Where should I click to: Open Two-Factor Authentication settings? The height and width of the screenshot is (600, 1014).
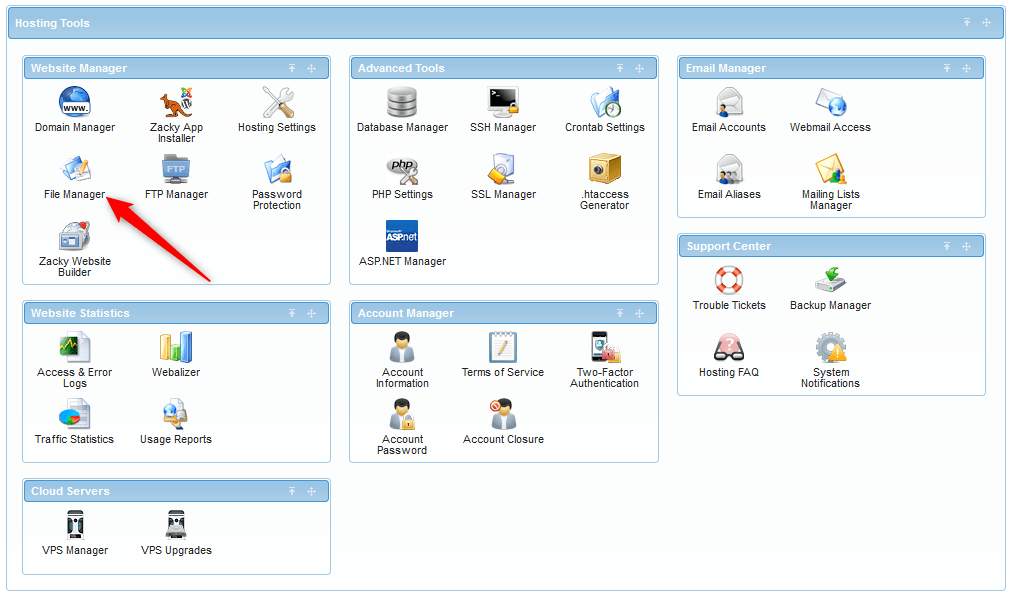604,348
